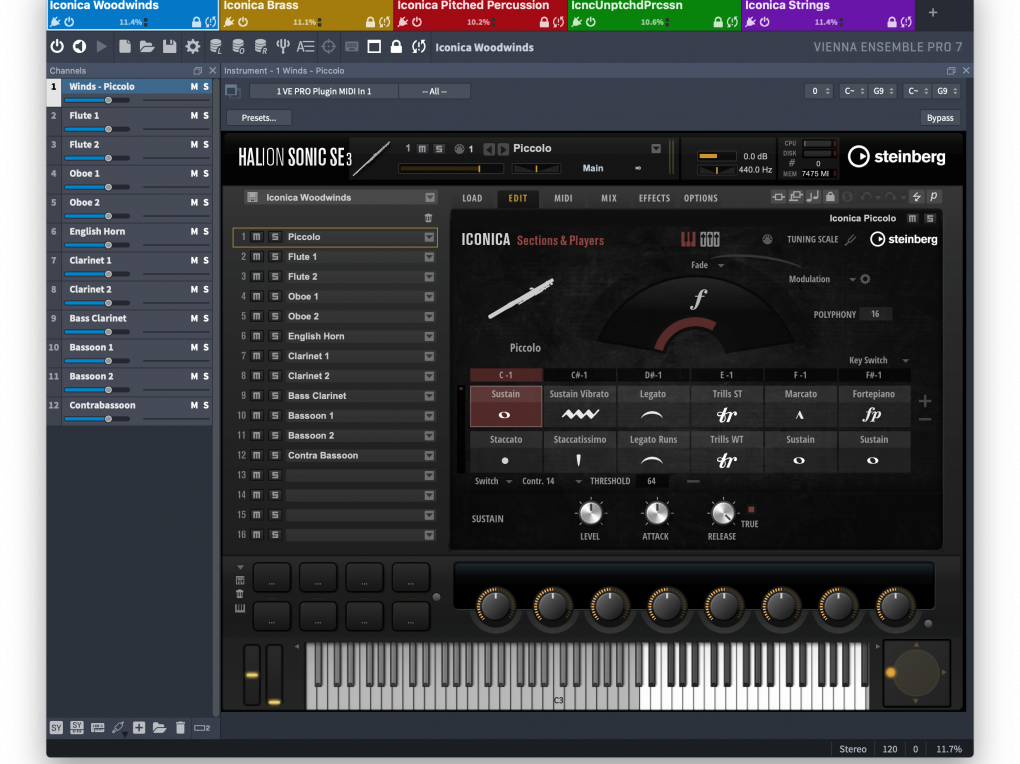Click the Presets... button
The image size is (1020, 764).
tap(259, 118)
